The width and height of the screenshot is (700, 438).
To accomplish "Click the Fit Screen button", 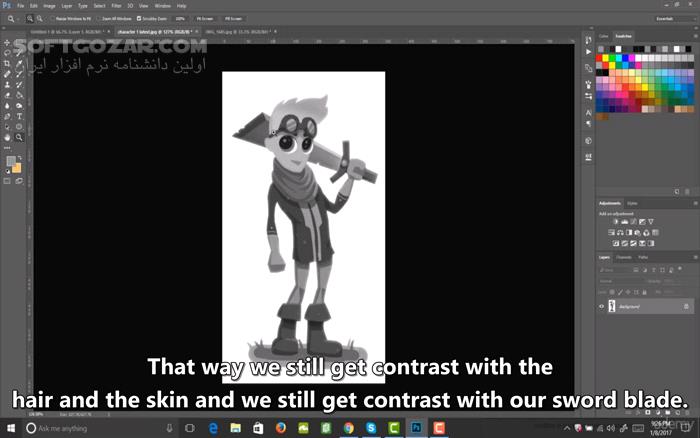I will [x=205, y=19].
